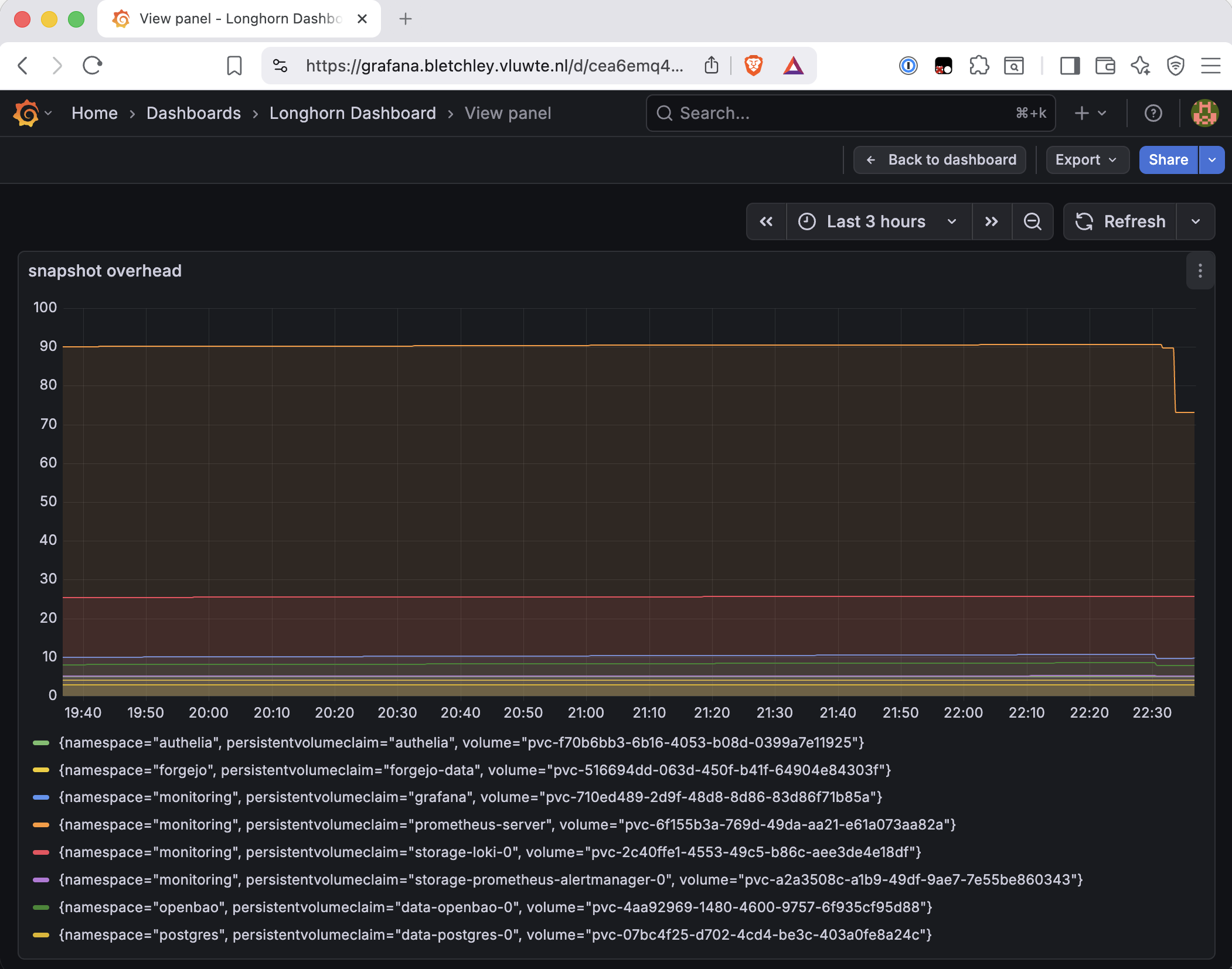
Task: Open Longhorn Dashboard breadcrumb
Action: [x=353, y=113]
